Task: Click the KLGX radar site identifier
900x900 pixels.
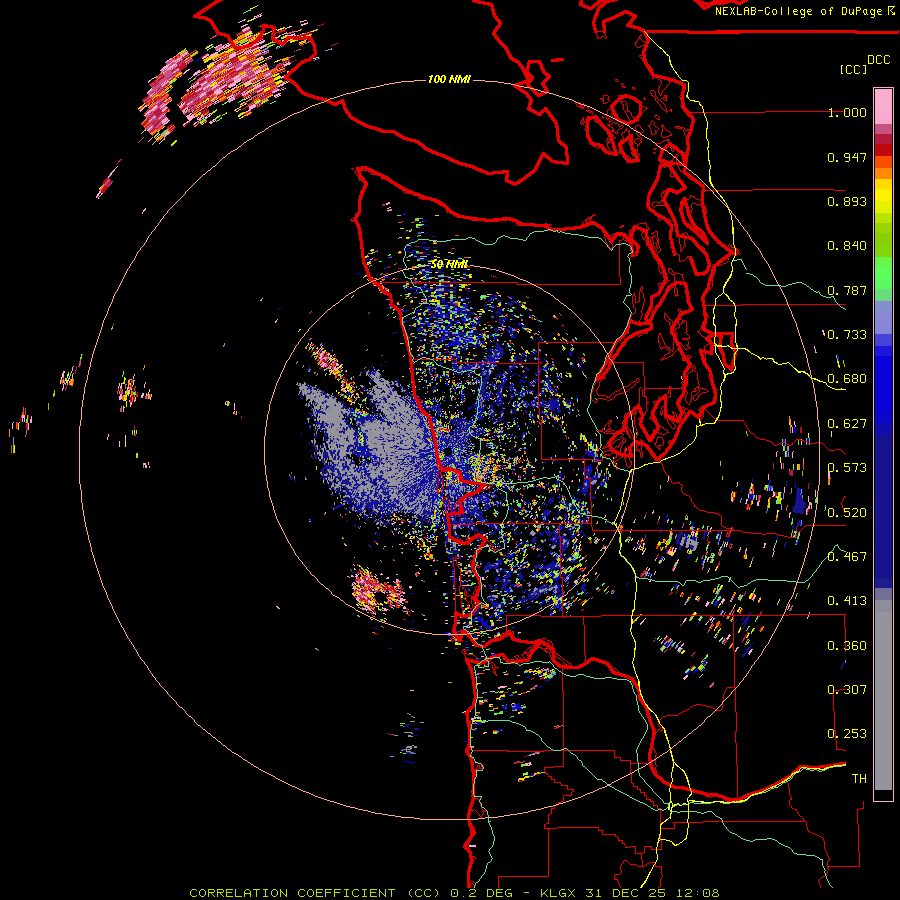Action: (x=560, y=893)
